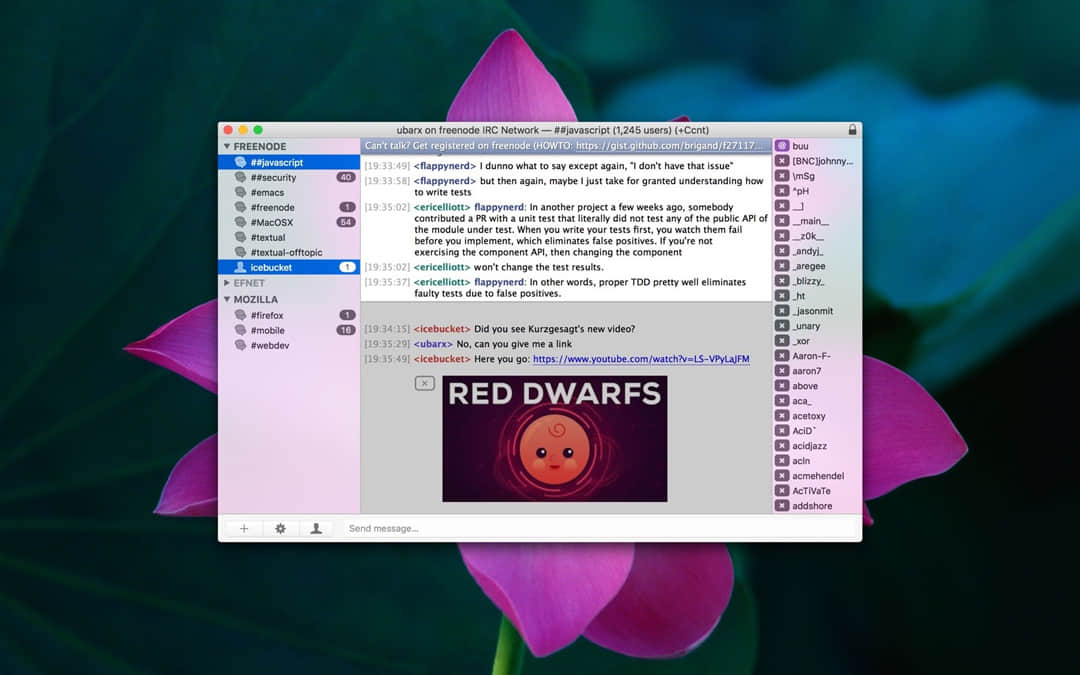Click the #MacOSX unread count badge
This screenshot has height=675, width=1080.
point(346,222)
